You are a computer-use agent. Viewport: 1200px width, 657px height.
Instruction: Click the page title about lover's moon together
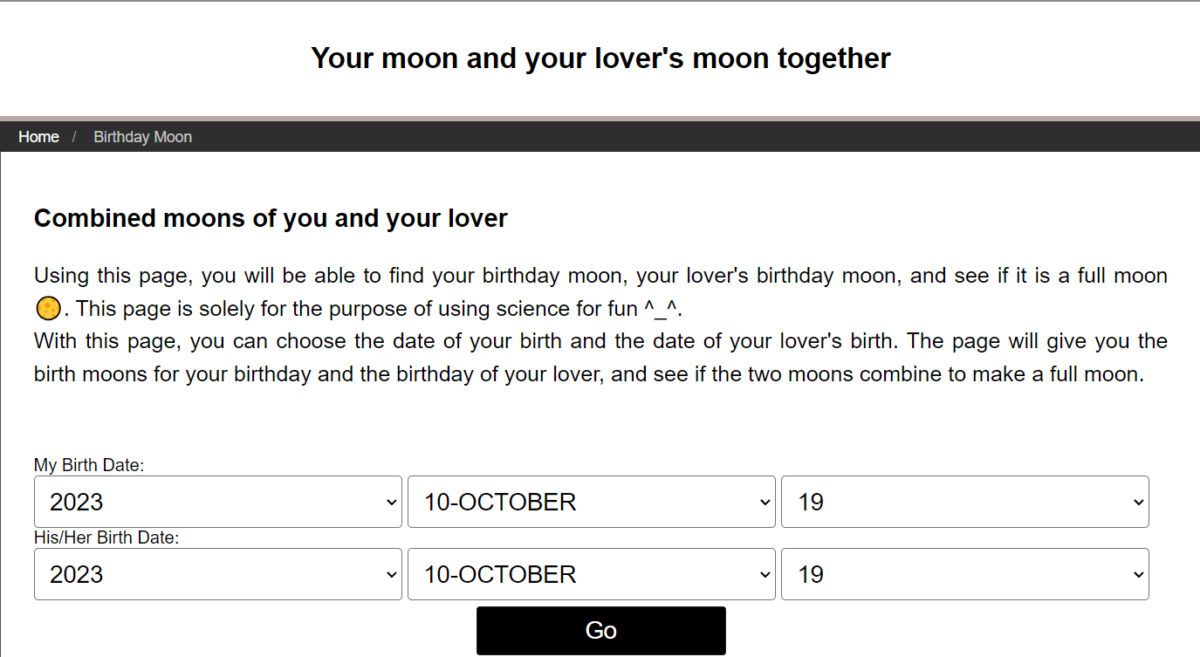(600, 58)
